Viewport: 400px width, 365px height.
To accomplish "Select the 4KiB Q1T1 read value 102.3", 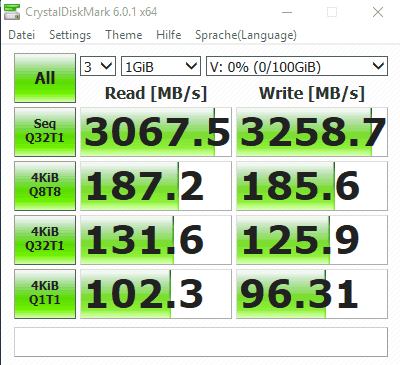I will click(x=156, y=294).
